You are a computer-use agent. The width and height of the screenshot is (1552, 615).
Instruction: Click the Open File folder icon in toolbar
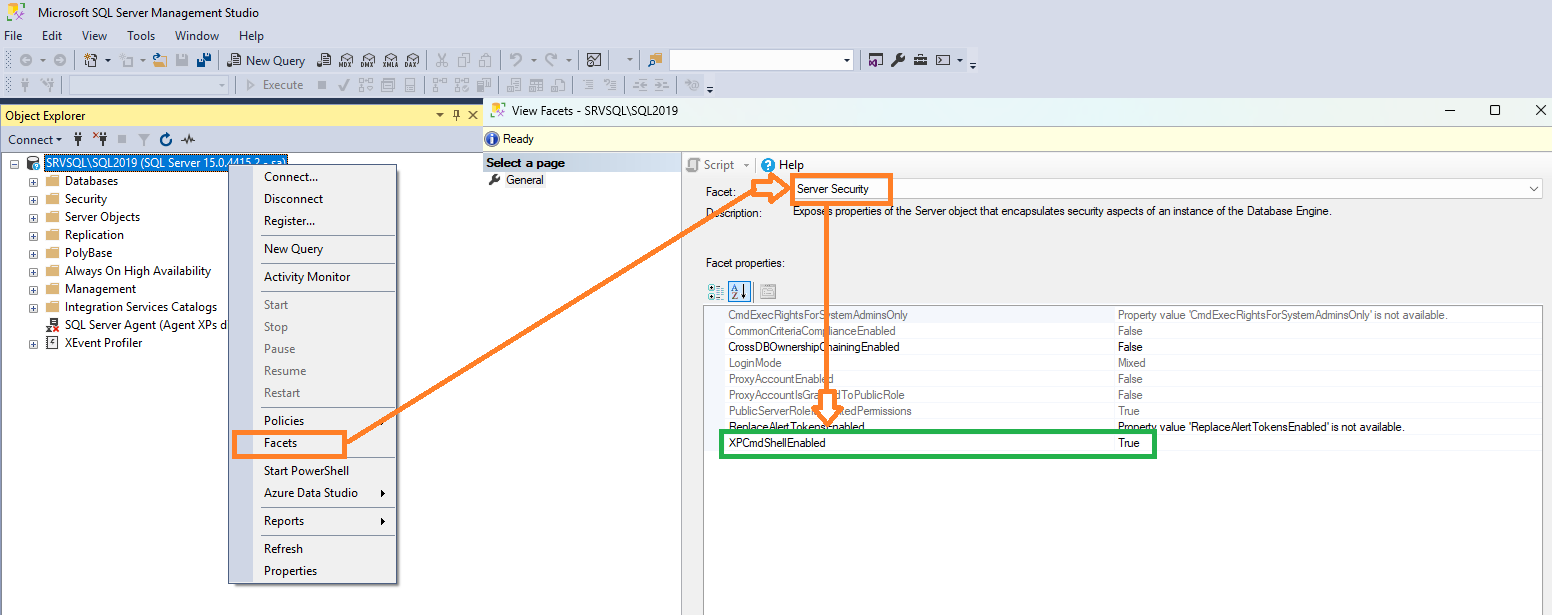point(159,60)
